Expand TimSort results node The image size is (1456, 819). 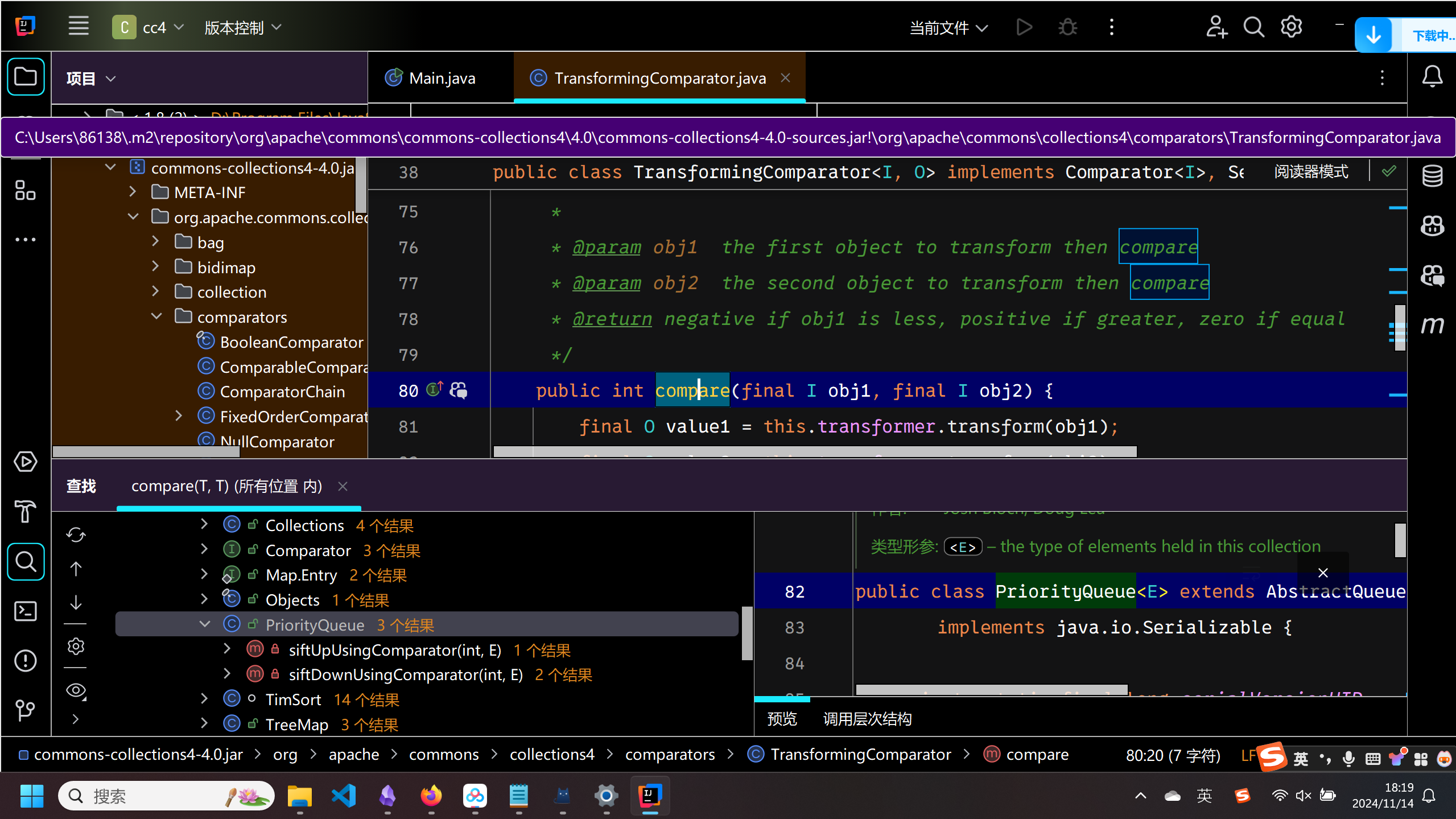pos(204,698)
